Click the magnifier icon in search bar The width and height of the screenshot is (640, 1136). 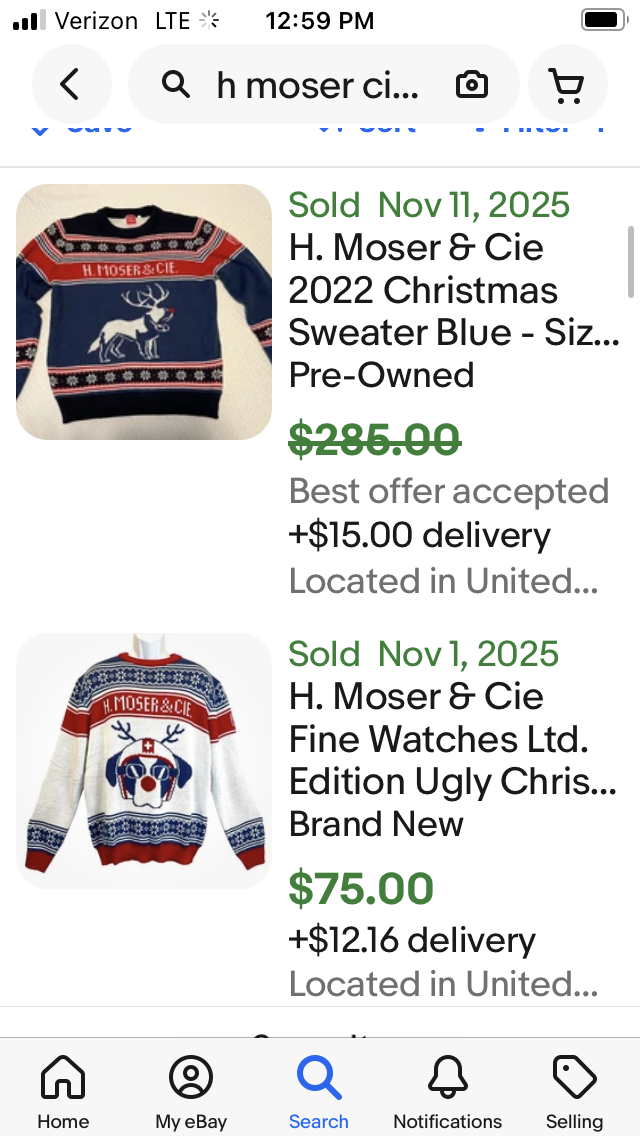[x=176, y=85]
